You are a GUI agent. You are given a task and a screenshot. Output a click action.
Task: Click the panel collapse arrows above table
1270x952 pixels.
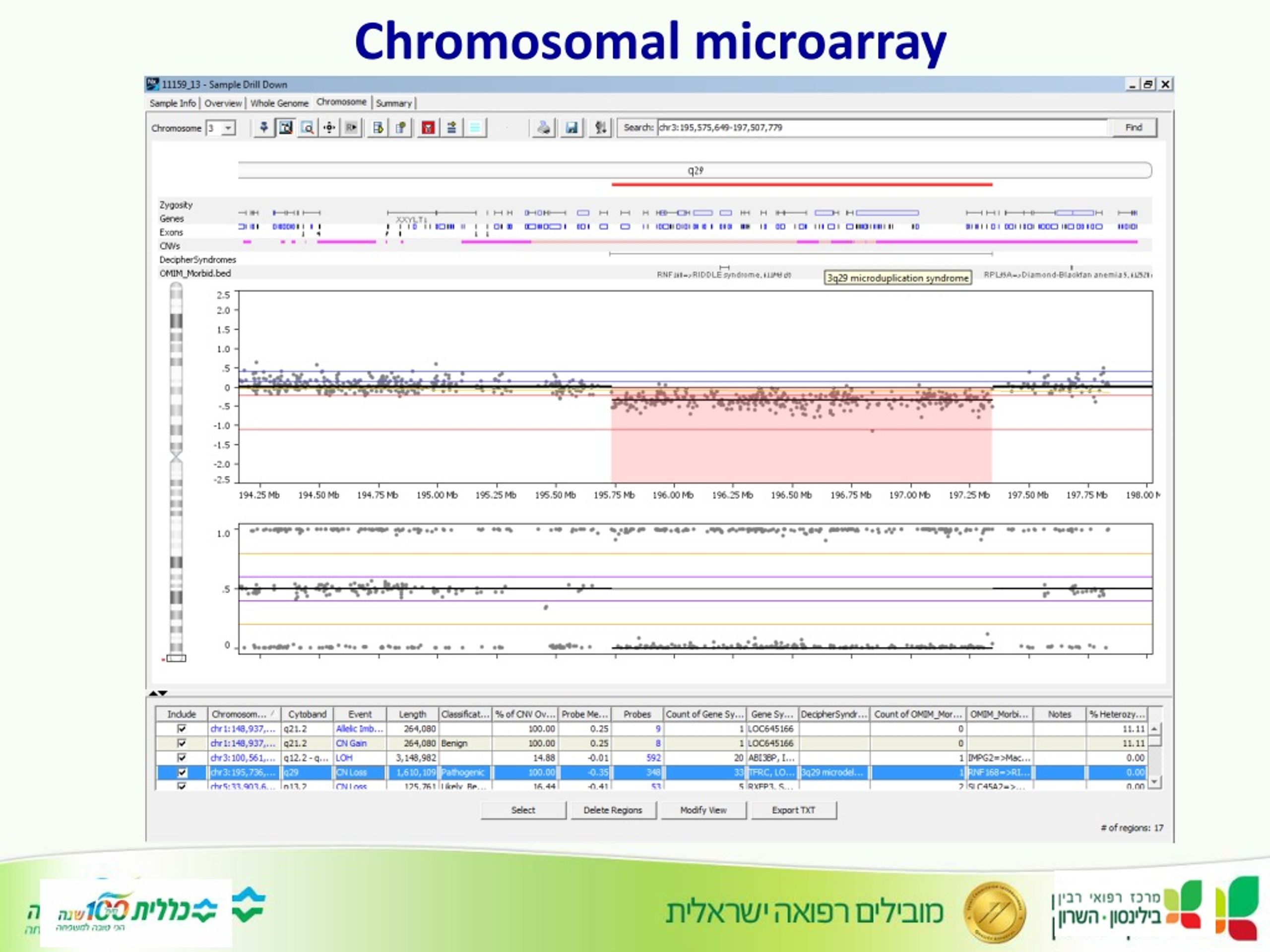158,693
